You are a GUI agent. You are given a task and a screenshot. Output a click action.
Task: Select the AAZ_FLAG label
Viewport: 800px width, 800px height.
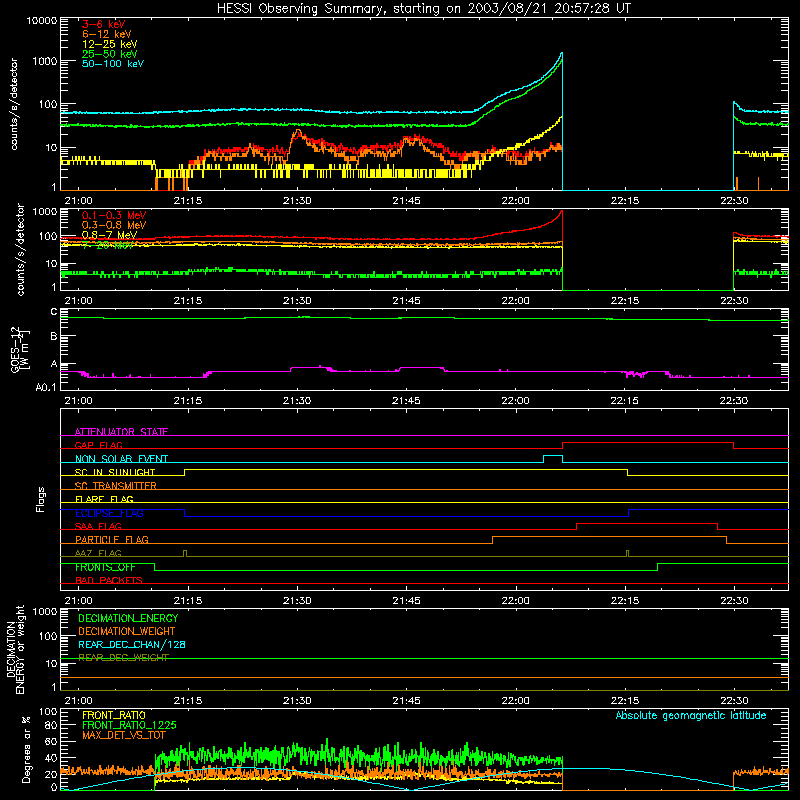click(98, 553)
